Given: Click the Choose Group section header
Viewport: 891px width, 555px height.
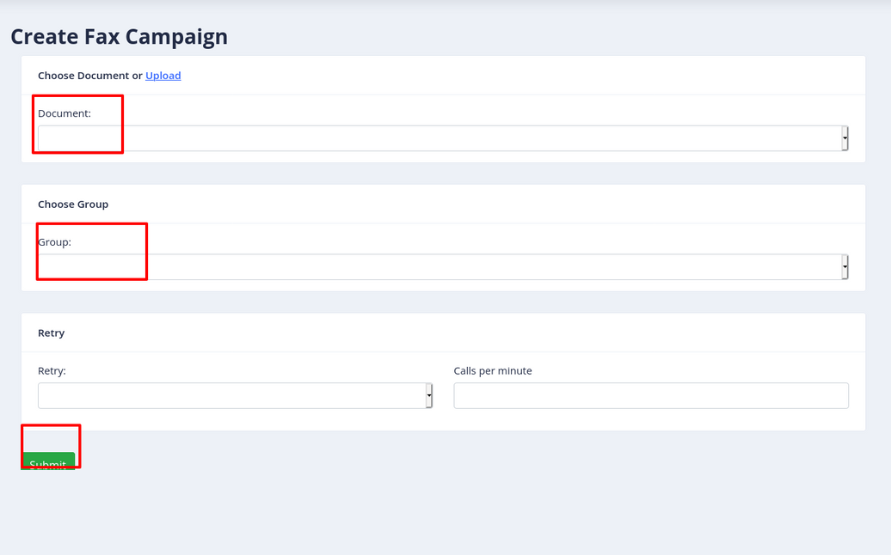Looking at the screenshot, I should pos(73,204).
